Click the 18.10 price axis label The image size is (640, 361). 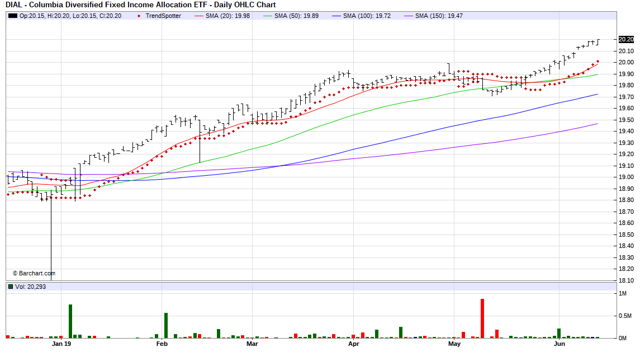[x=626, y=281]
